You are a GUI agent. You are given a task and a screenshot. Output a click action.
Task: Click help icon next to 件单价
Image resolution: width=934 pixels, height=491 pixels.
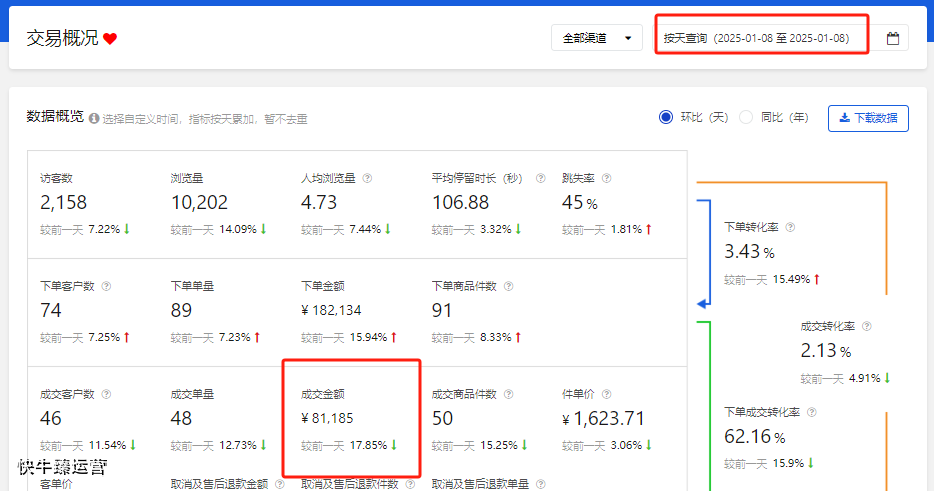606,394
